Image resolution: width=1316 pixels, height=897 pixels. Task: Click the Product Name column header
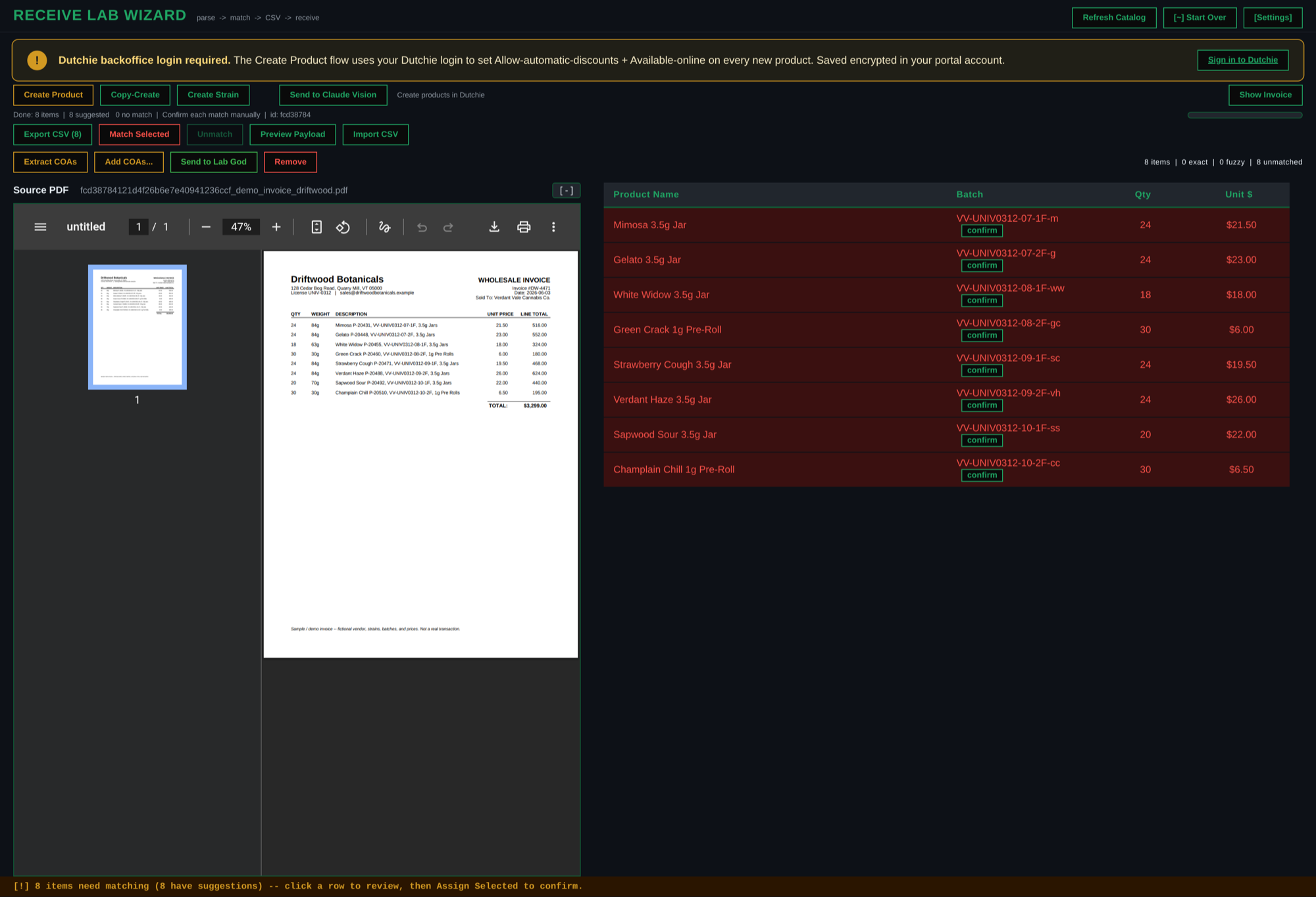646,194
